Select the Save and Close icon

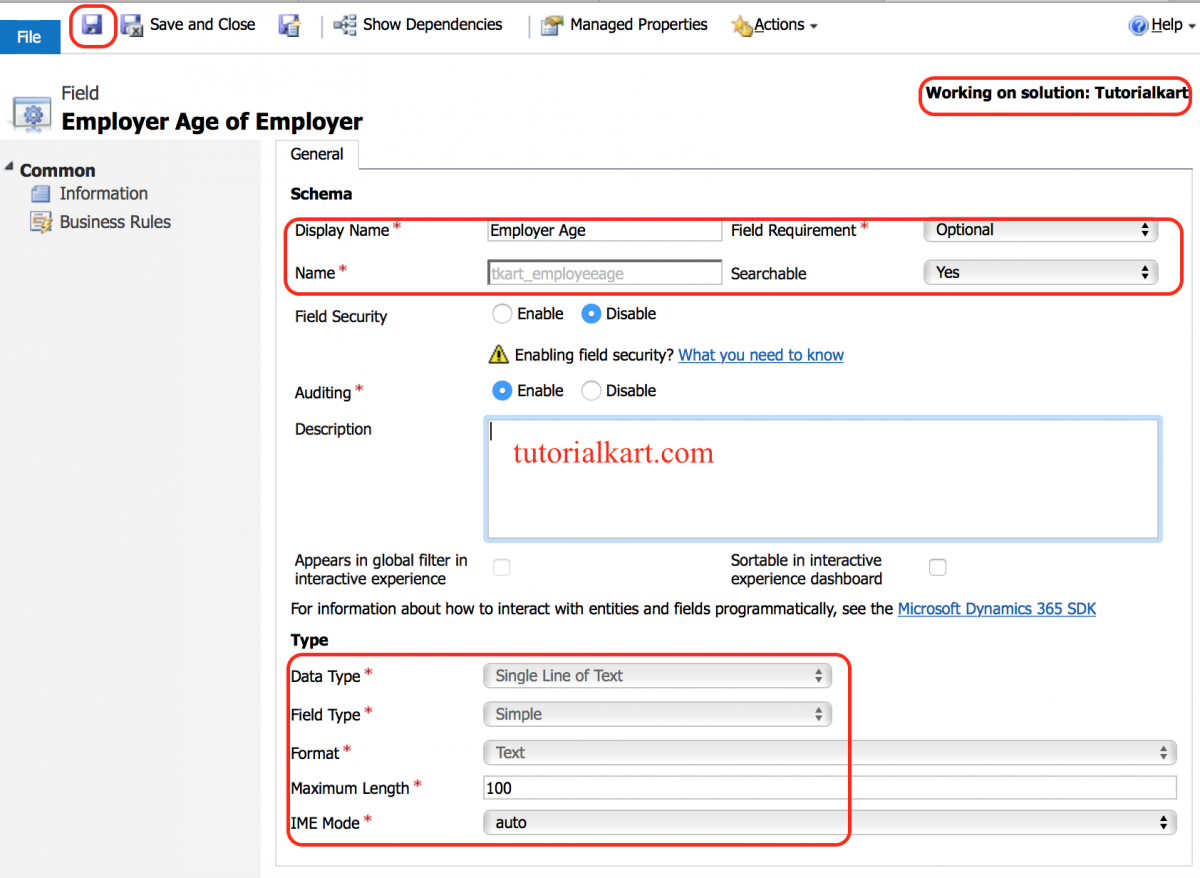coord(131,25)
